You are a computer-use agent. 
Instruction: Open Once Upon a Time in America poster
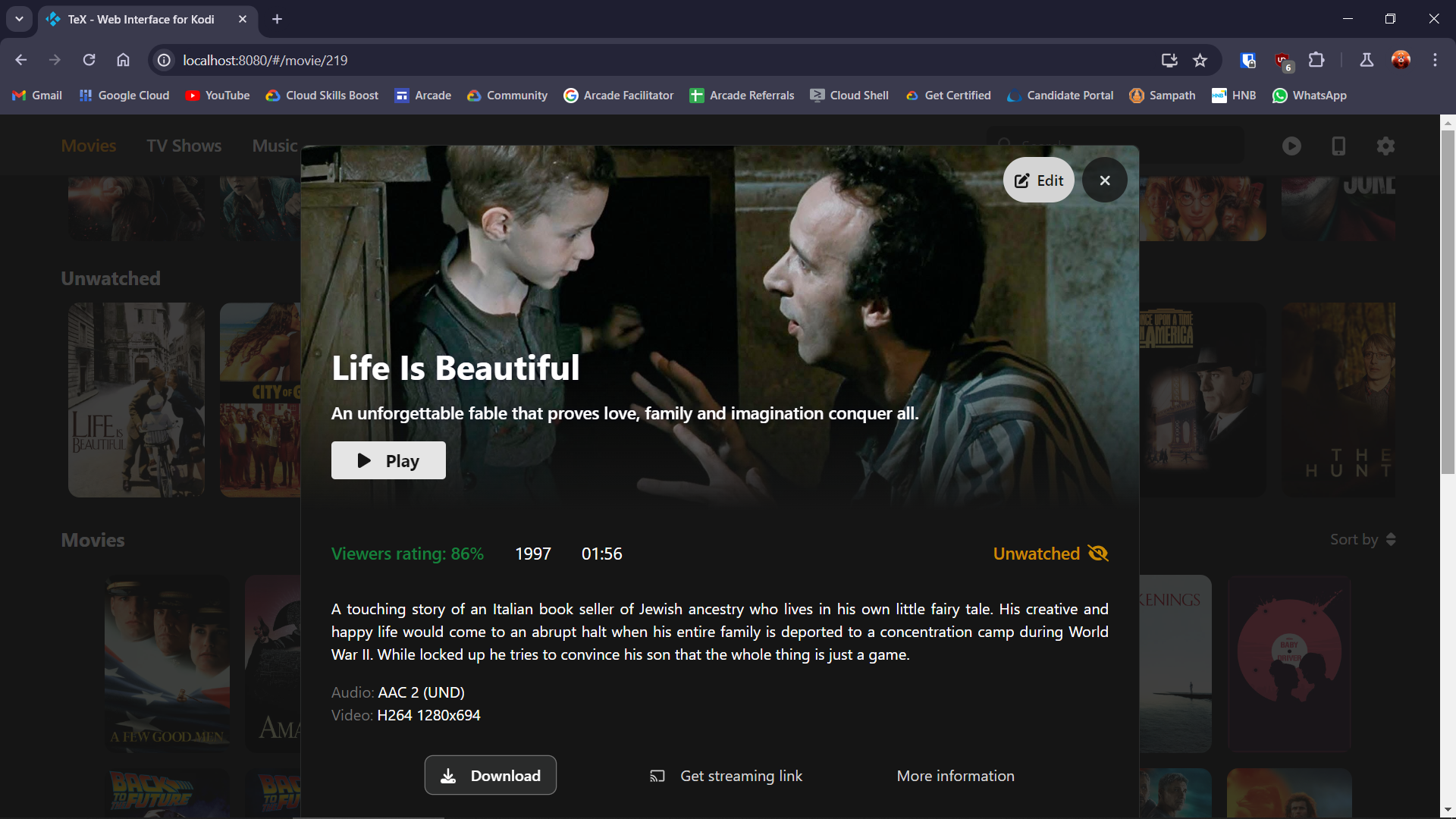[1202, 400]
